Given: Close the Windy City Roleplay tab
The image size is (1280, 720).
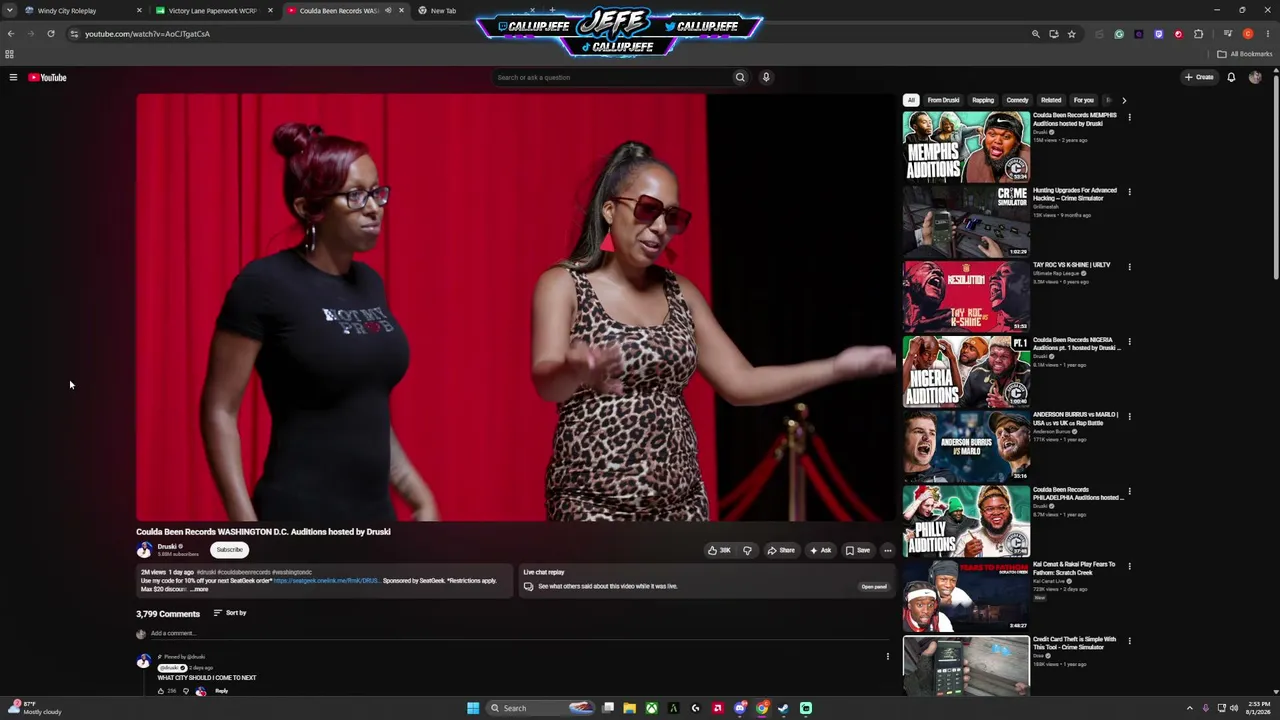Looking at the screenshot, I should [x=139, y=11].
